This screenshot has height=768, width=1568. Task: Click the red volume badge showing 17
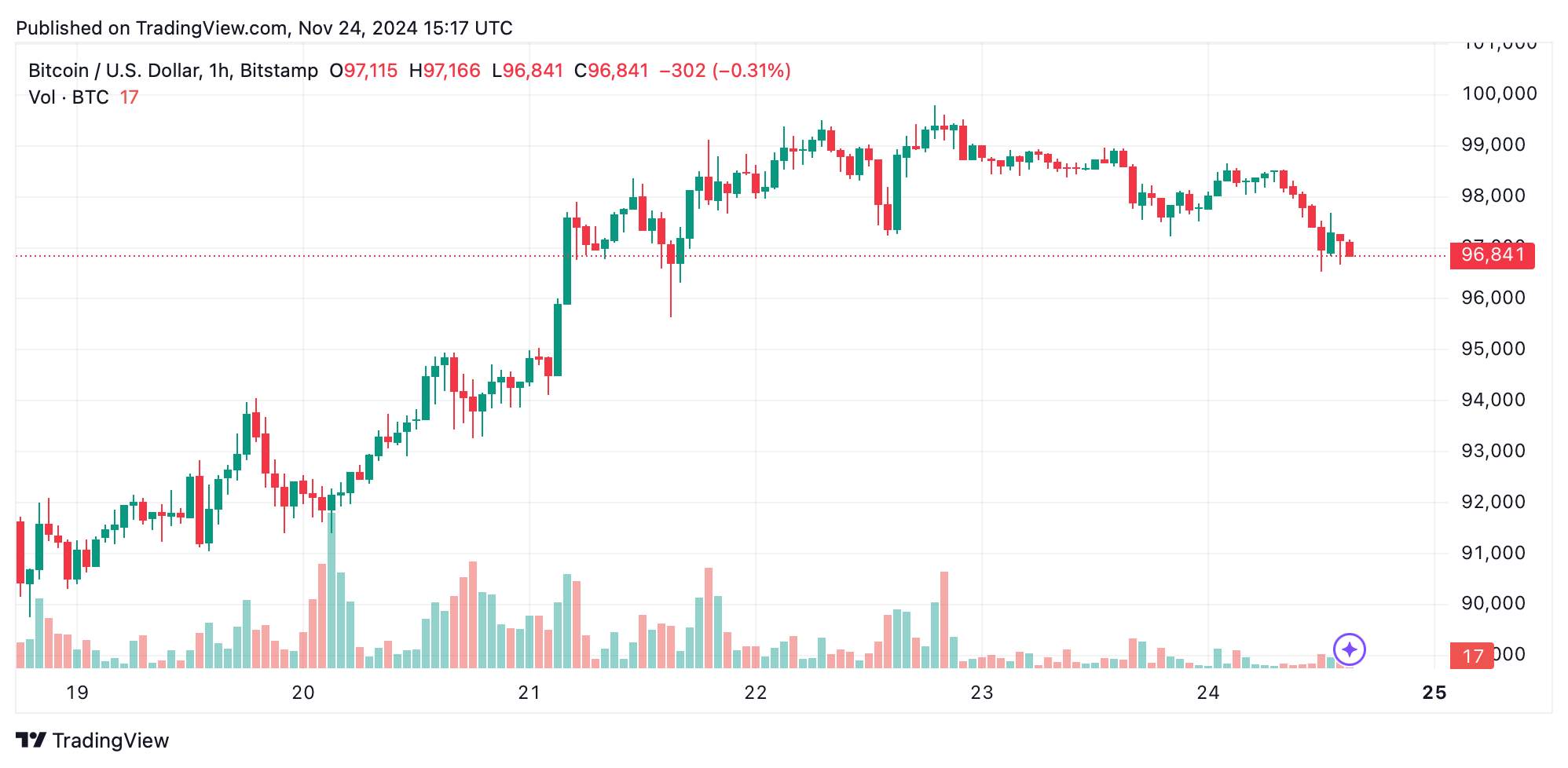coord(1472,656)
